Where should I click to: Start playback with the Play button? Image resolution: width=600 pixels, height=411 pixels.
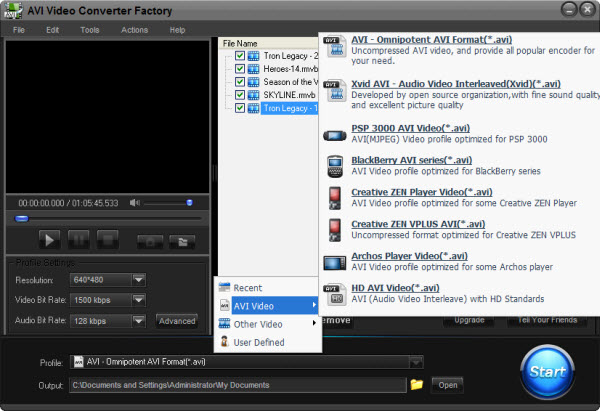pyautogui.click(x=49, y=240)
